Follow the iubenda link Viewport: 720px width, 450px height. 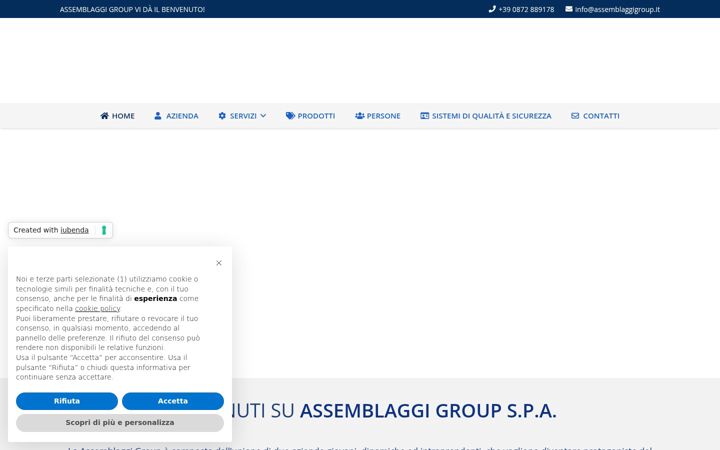[x=74, y=230]
